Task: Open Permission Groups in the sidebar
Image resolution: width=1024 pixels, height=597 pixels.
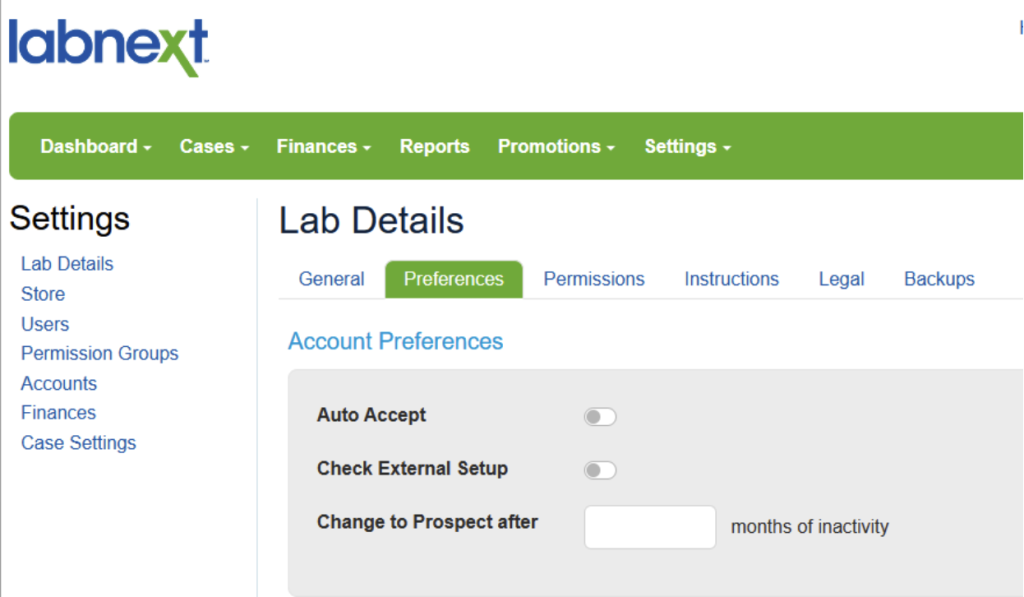Action: click(100, 353)
